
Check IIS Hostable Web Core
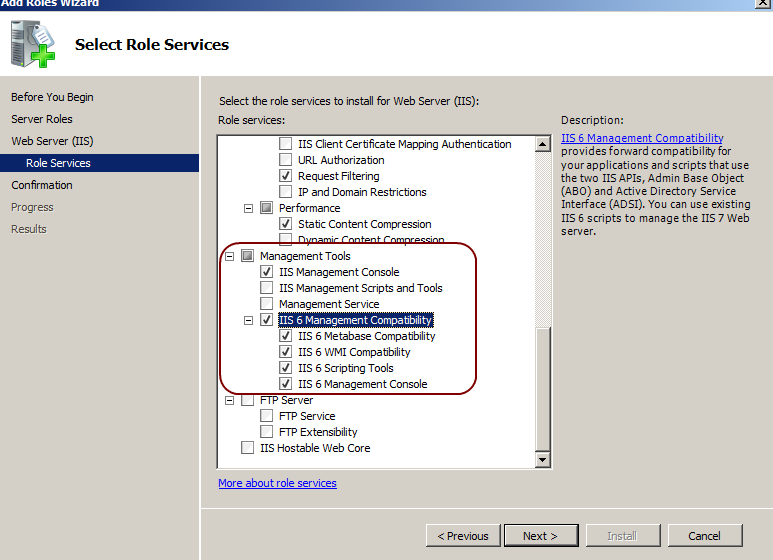[247, 448]
